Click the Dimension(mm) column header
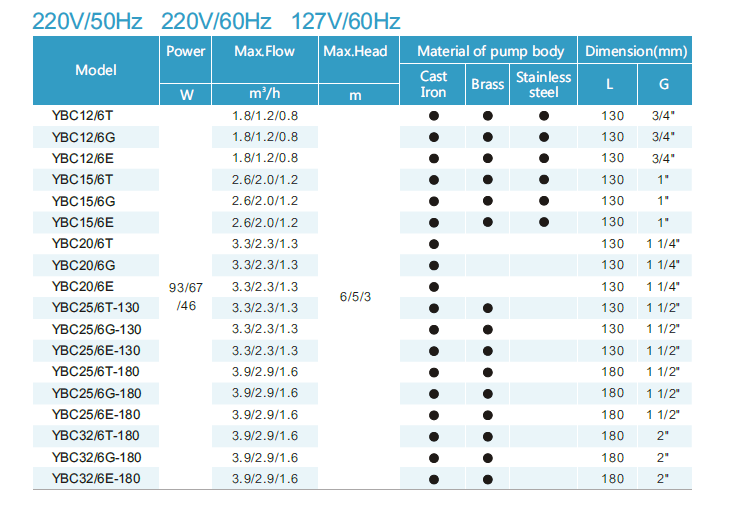Viewport: 731px width, 508px height. pos(636,51)
